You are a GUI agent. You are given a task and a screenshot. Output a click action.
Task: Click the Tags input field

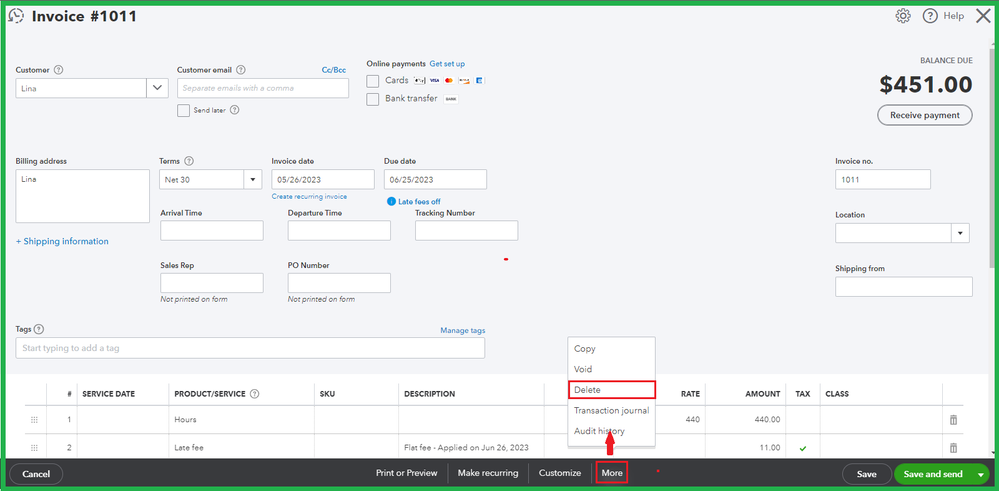[250, 348]
